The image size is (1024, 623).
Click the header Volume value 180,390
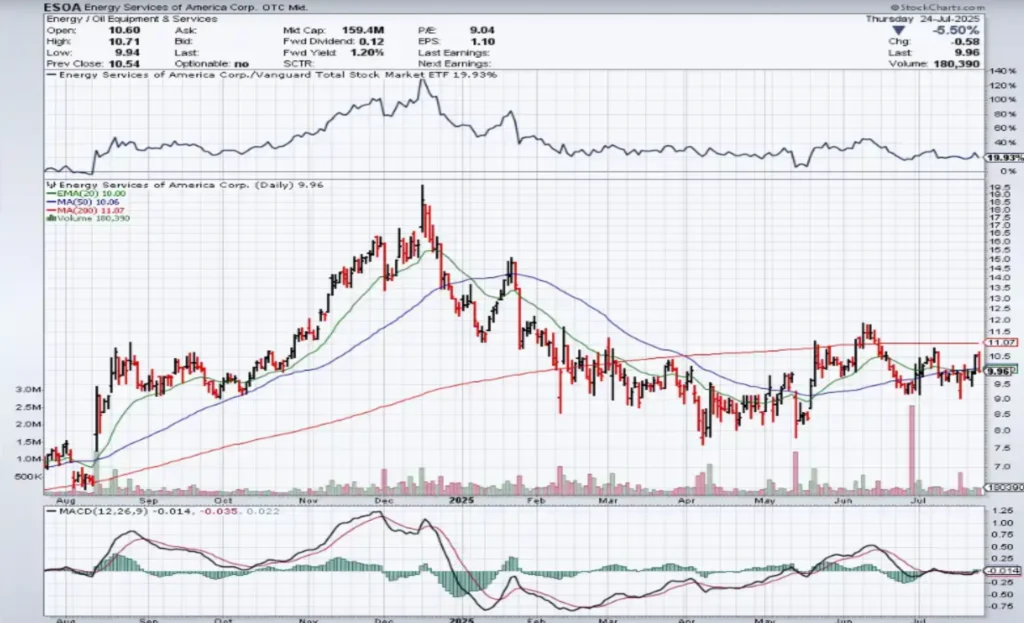956,63
